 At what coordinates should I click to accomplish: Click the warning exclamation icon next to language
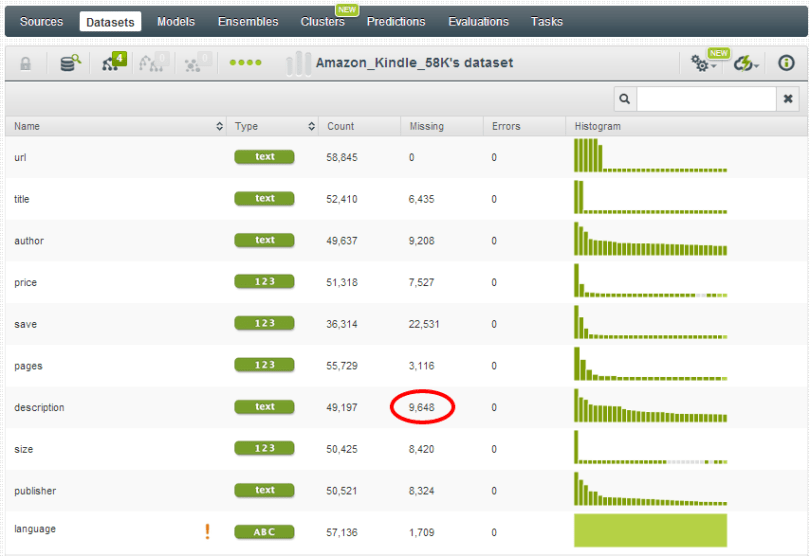[x=208, y=532]
